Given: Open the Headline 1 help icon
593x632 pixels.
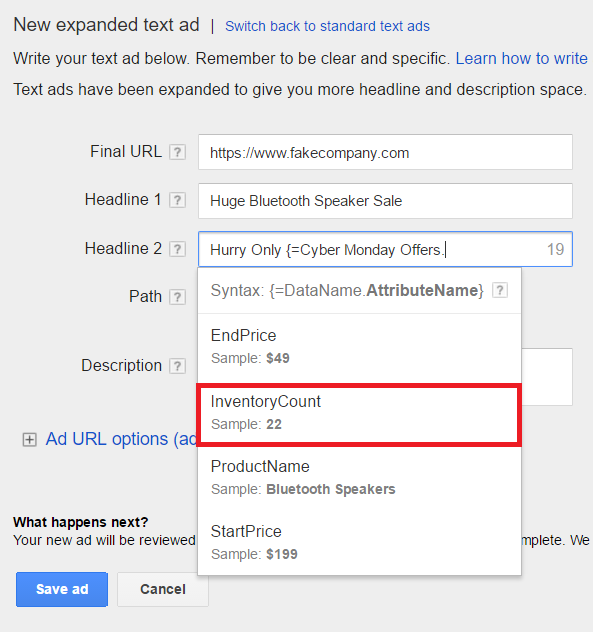Looking at the screenshot, I should [177, 200].
